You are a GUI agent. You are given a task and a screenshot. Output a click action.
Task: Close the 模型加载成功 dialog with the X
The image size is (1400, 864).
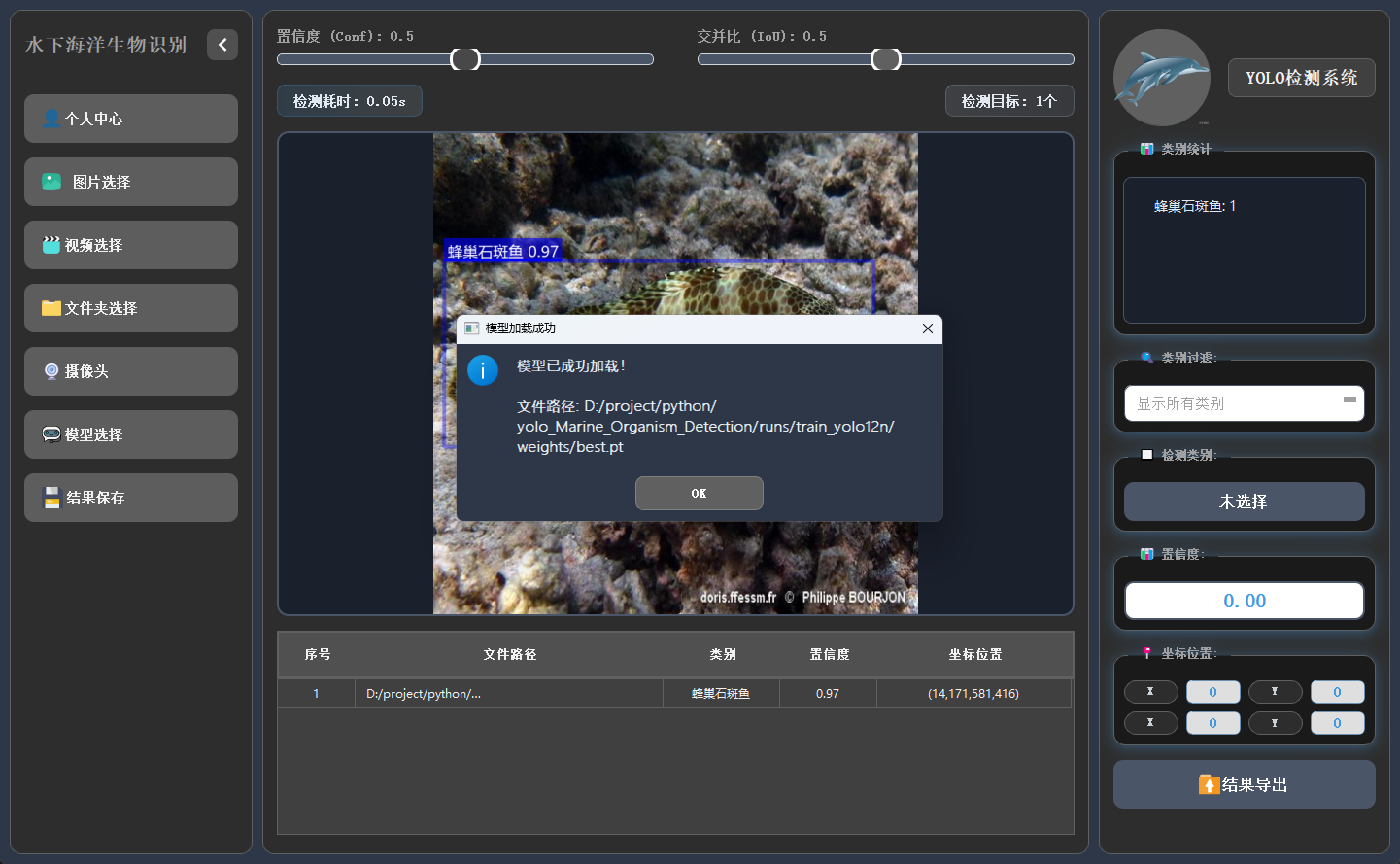pyautogui.click(x=927, y=328)
